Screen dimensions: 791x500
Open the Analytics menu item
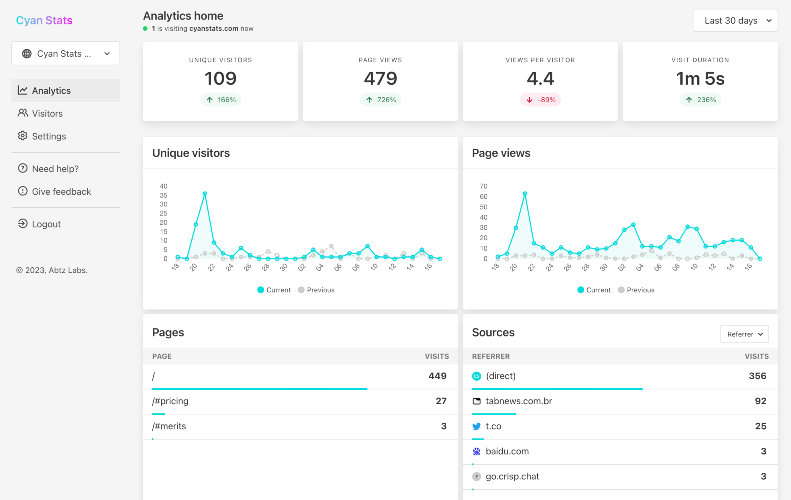66,91
